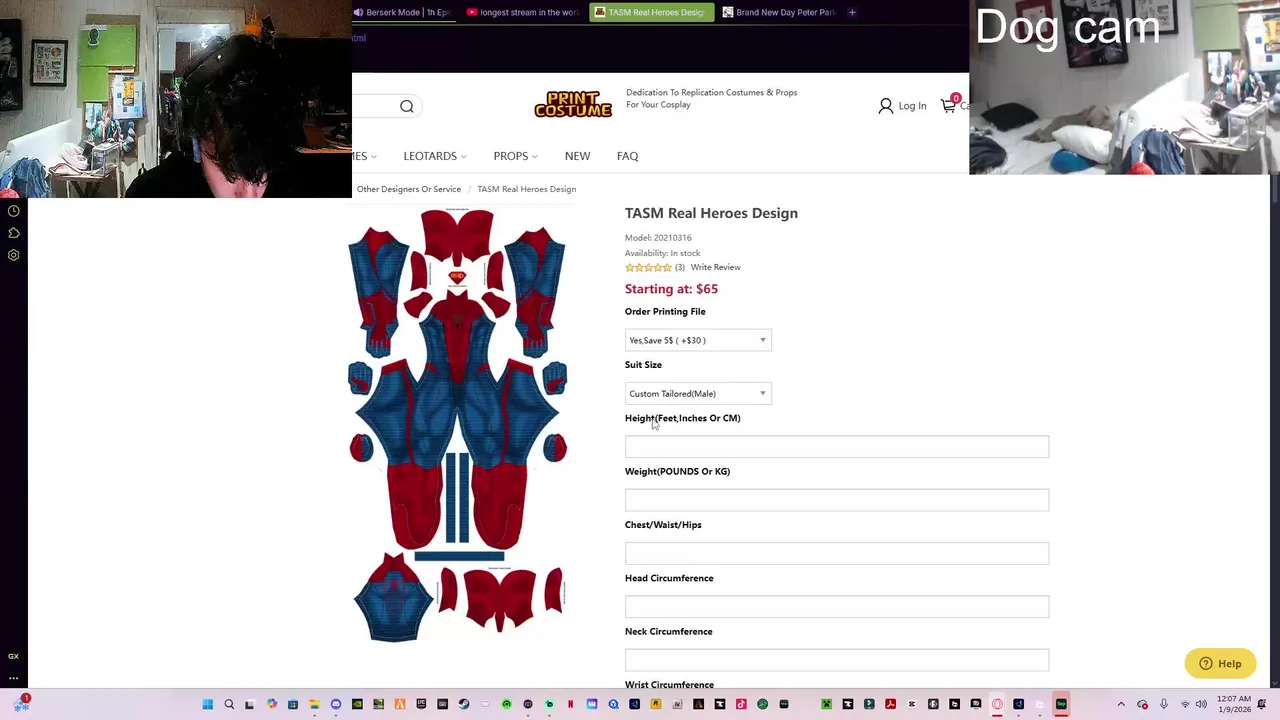Click the Head Circumference input field
This screenshot has height=720, width=1280.
[x=837, y=607]
